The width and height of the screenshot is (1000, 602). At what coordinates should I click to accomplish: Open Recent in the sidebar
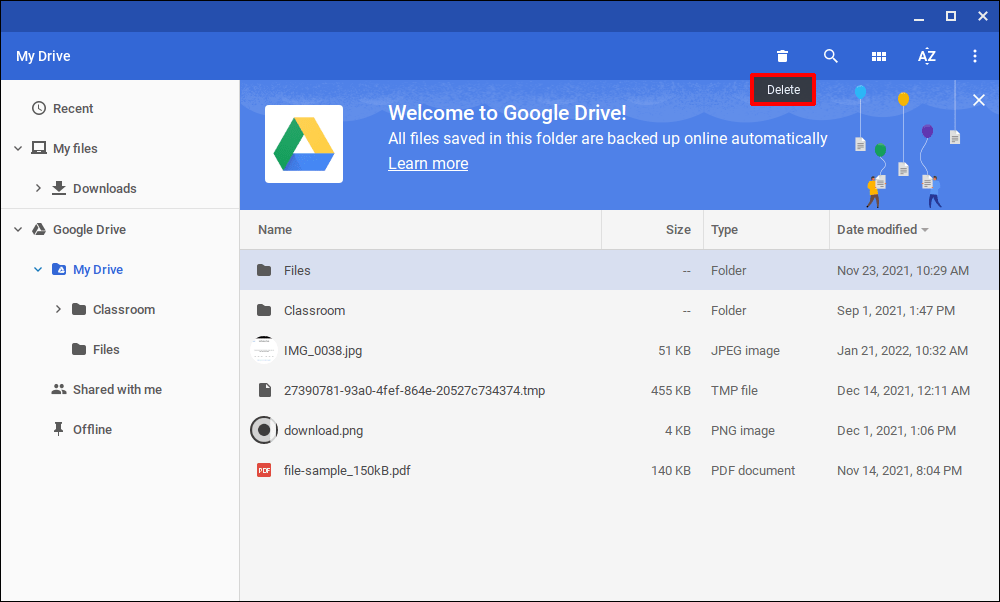tap(72, 108)
